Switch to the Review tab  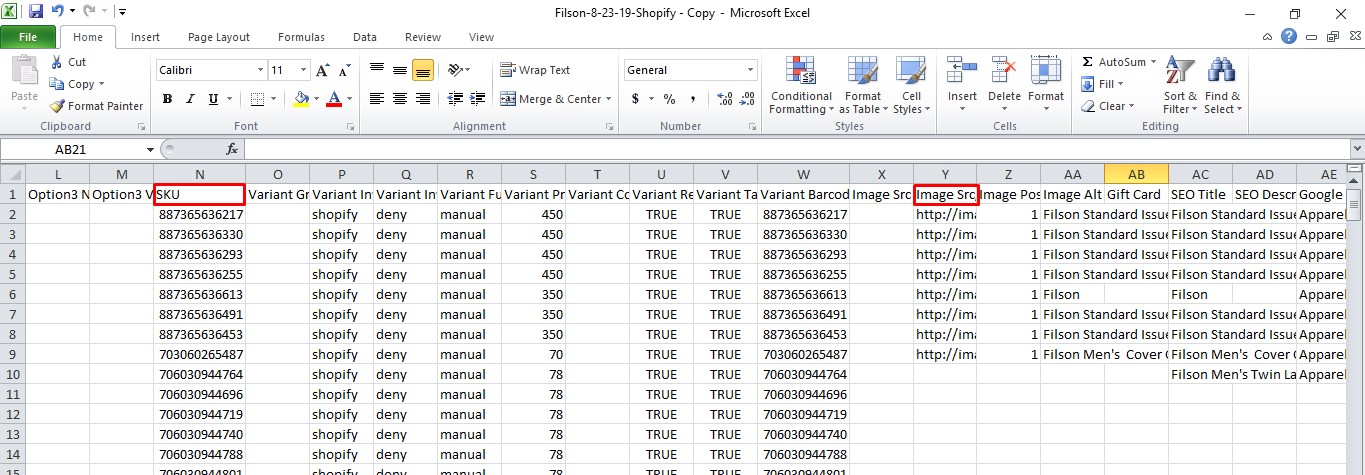[x=423, y=37]
